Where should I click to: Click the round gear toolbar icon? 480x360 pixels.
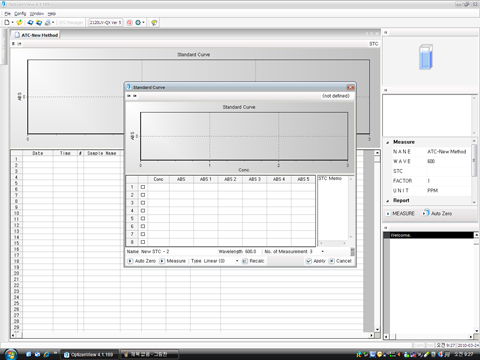click(138, 22)
